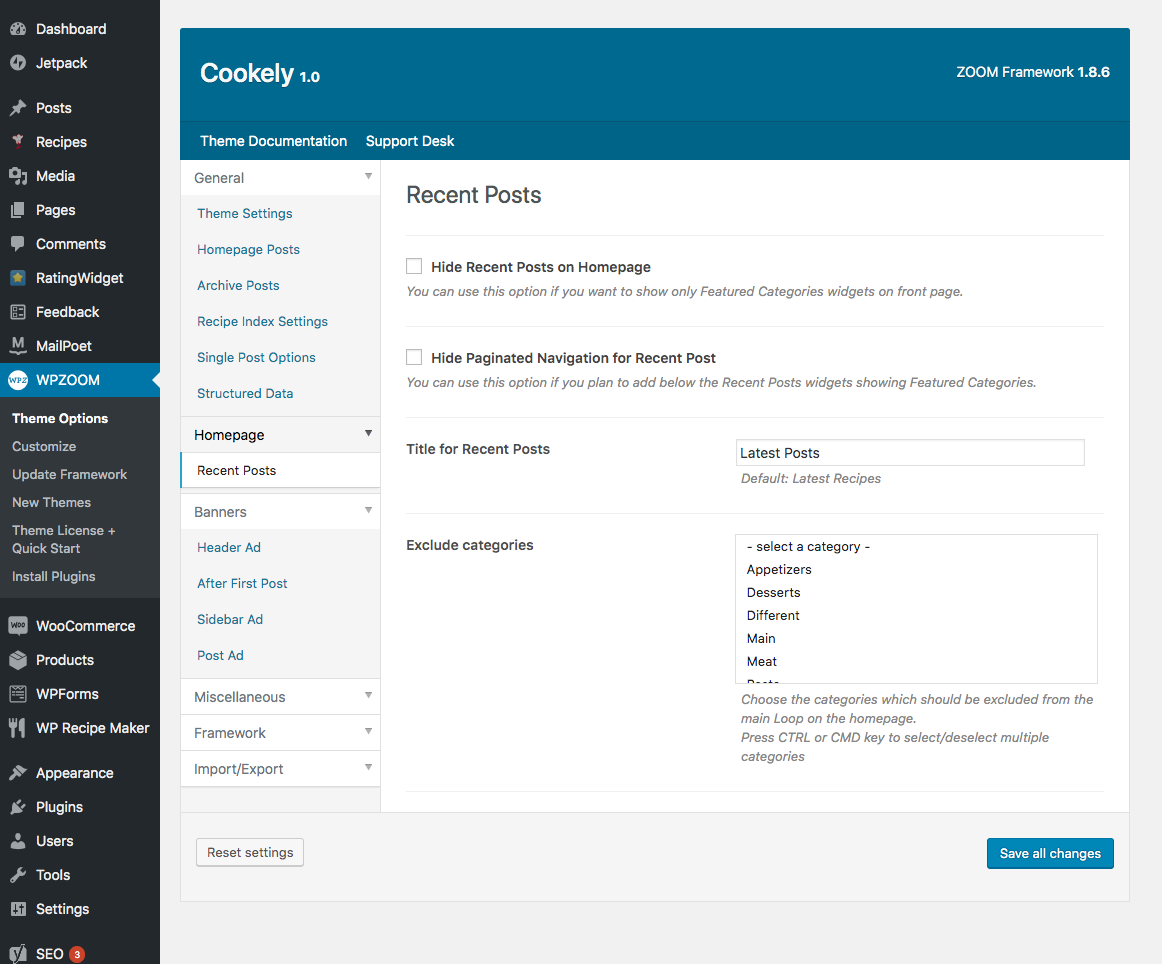Click the Yoast SEO icon

click(18, 954)
